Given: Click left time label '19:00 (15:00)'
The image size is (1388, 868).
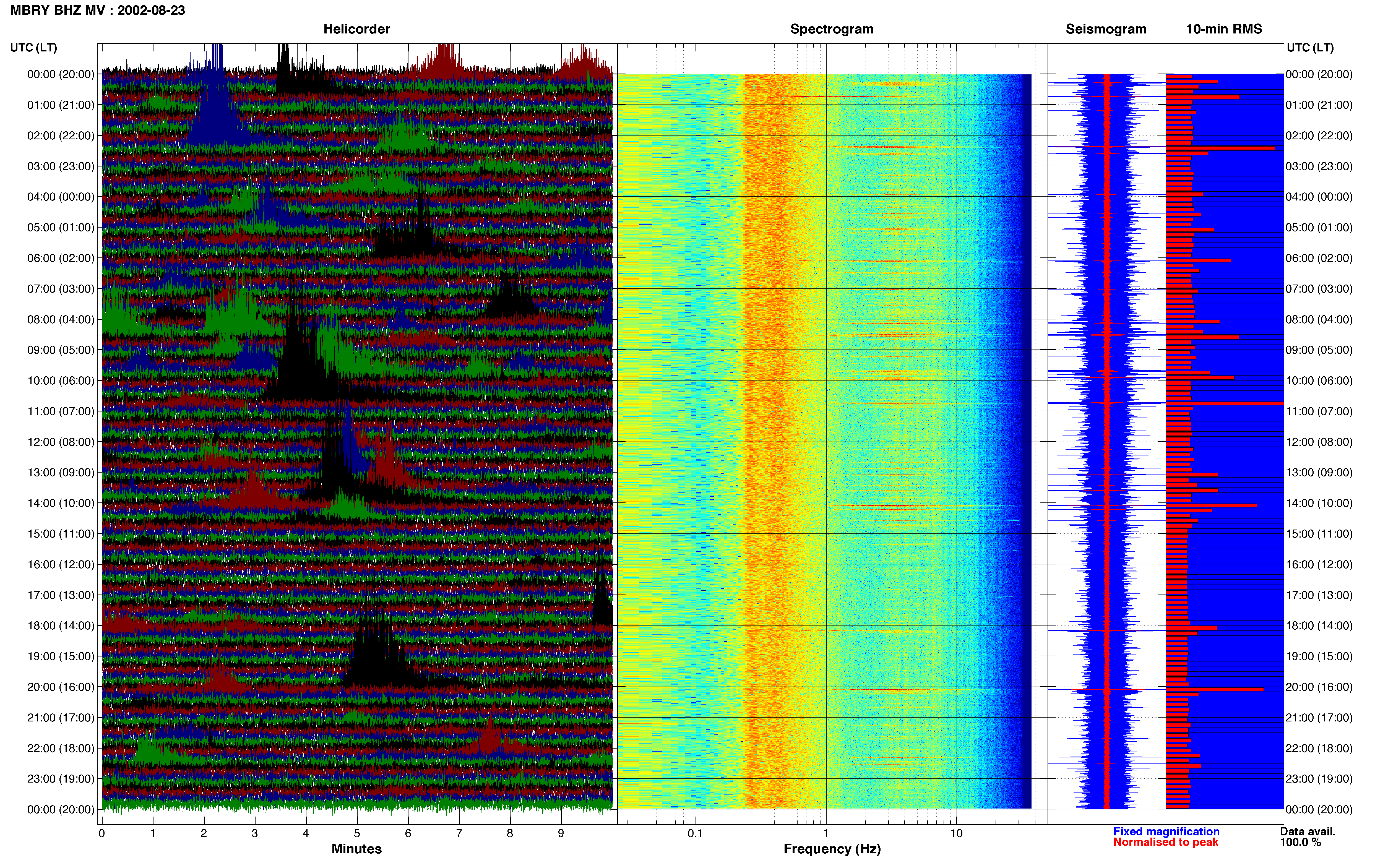Looking at the screenshot, I should 61,656.
